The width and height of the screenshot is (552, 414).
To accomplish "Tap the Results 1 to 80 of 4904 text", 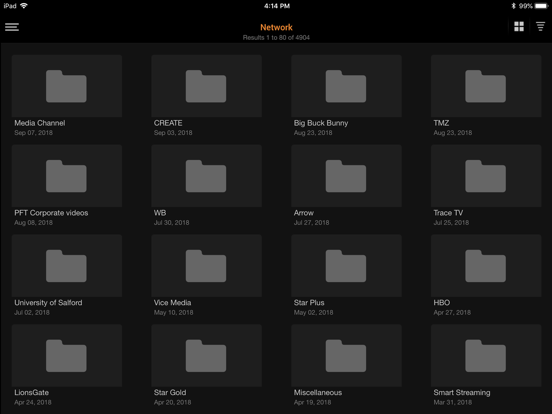I will 276,37.
